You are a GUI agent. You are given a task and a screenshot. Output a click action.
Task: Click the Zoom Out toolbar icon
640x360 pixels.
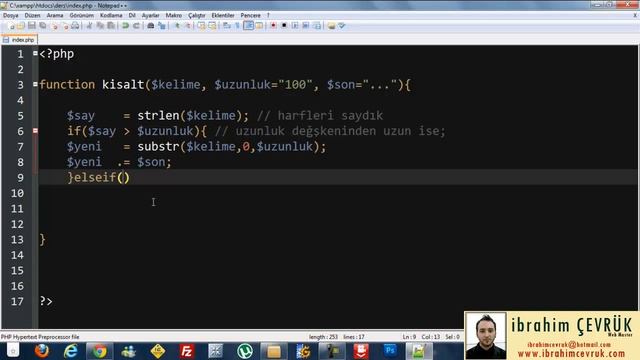point(188,26)
